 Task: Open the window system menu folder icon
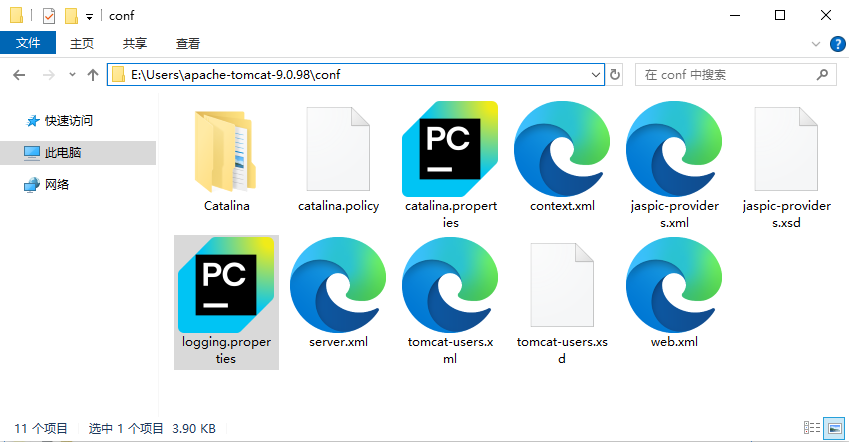tap(16, 16)
